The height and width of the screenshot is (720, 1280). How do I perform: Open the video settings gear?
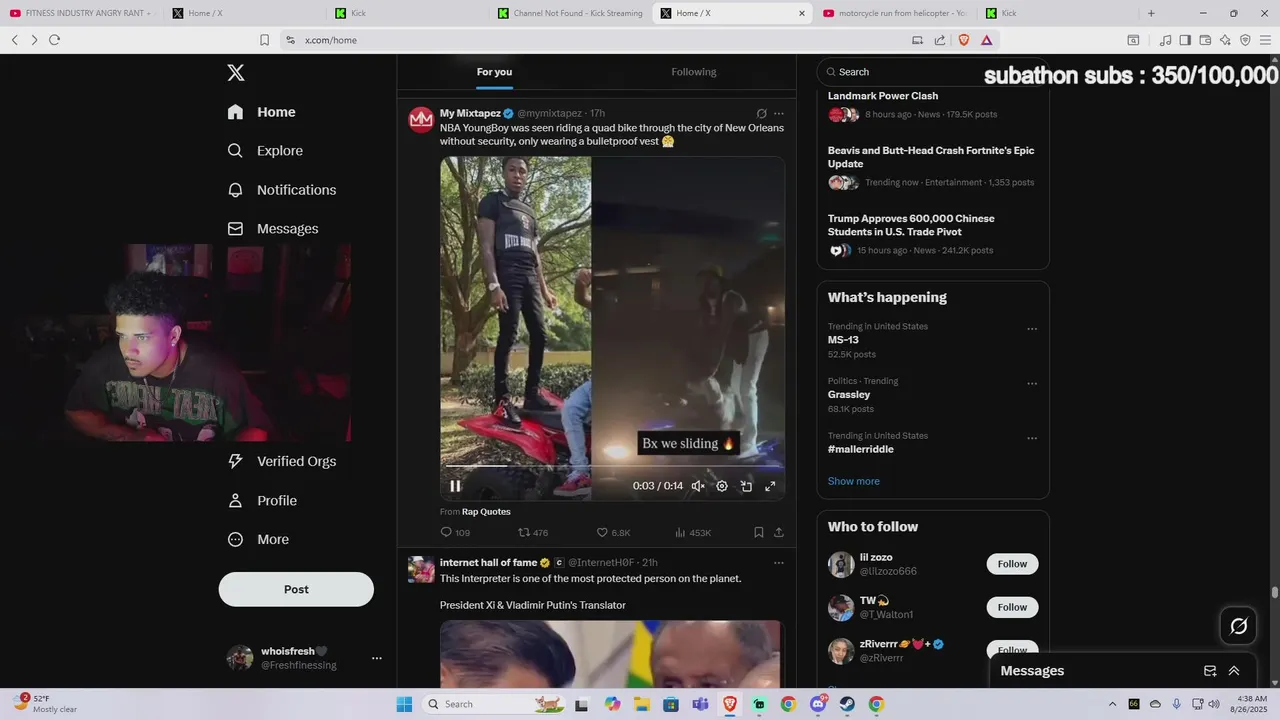[x=722, y=486]
